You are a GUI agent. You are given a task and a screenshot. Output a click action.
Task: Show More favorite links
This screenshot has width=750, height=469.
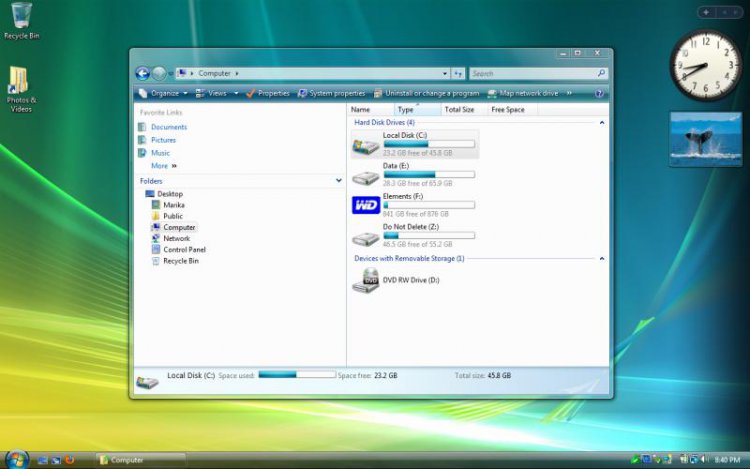(164, 166)
